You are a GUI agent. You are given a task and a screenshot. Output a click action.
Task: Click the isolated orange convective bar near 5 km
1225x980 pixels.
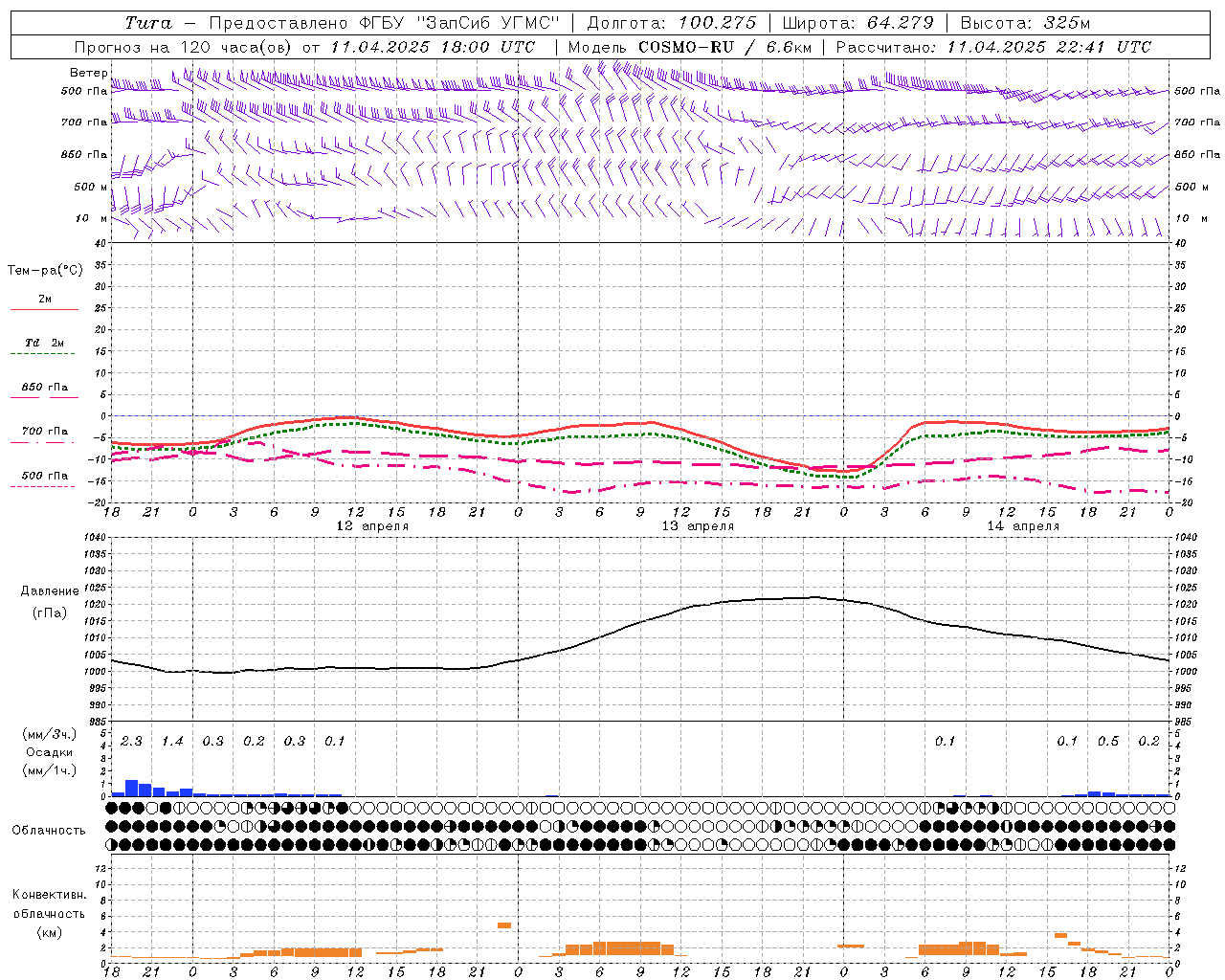tap(504, 925)
